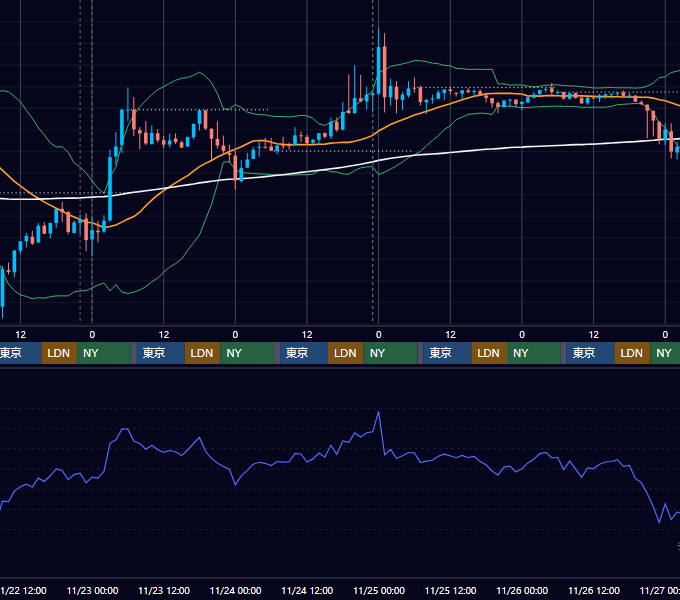Select the 東京 session block on 11/24

304,353
